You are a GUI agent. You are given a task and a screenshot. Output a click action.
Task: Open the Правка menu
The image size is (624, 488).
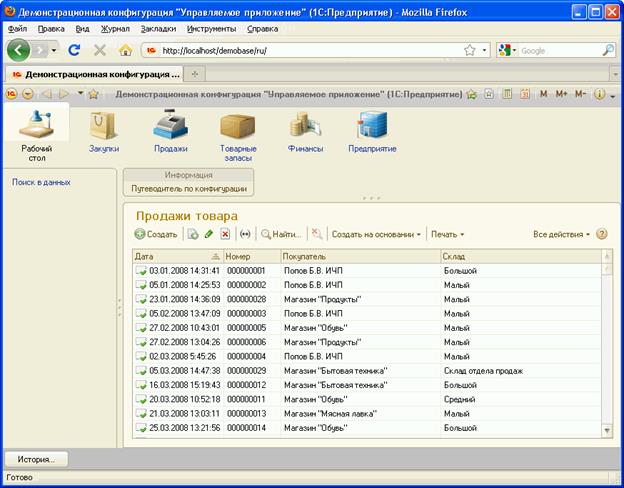pos(51,29)
